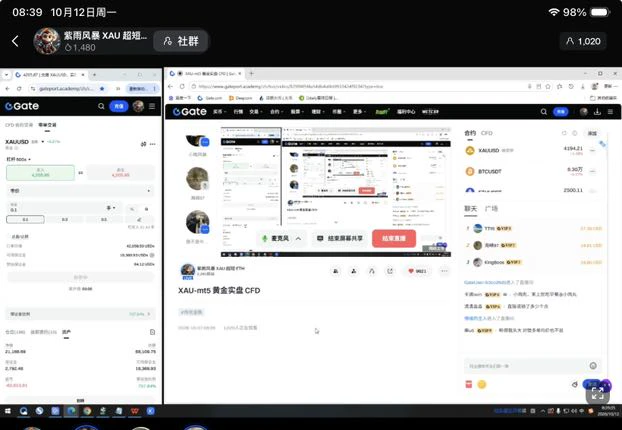Screen dimensions: 622x430
Task: Click the search icon in the left Gate window
Action: tap(101, 106)
